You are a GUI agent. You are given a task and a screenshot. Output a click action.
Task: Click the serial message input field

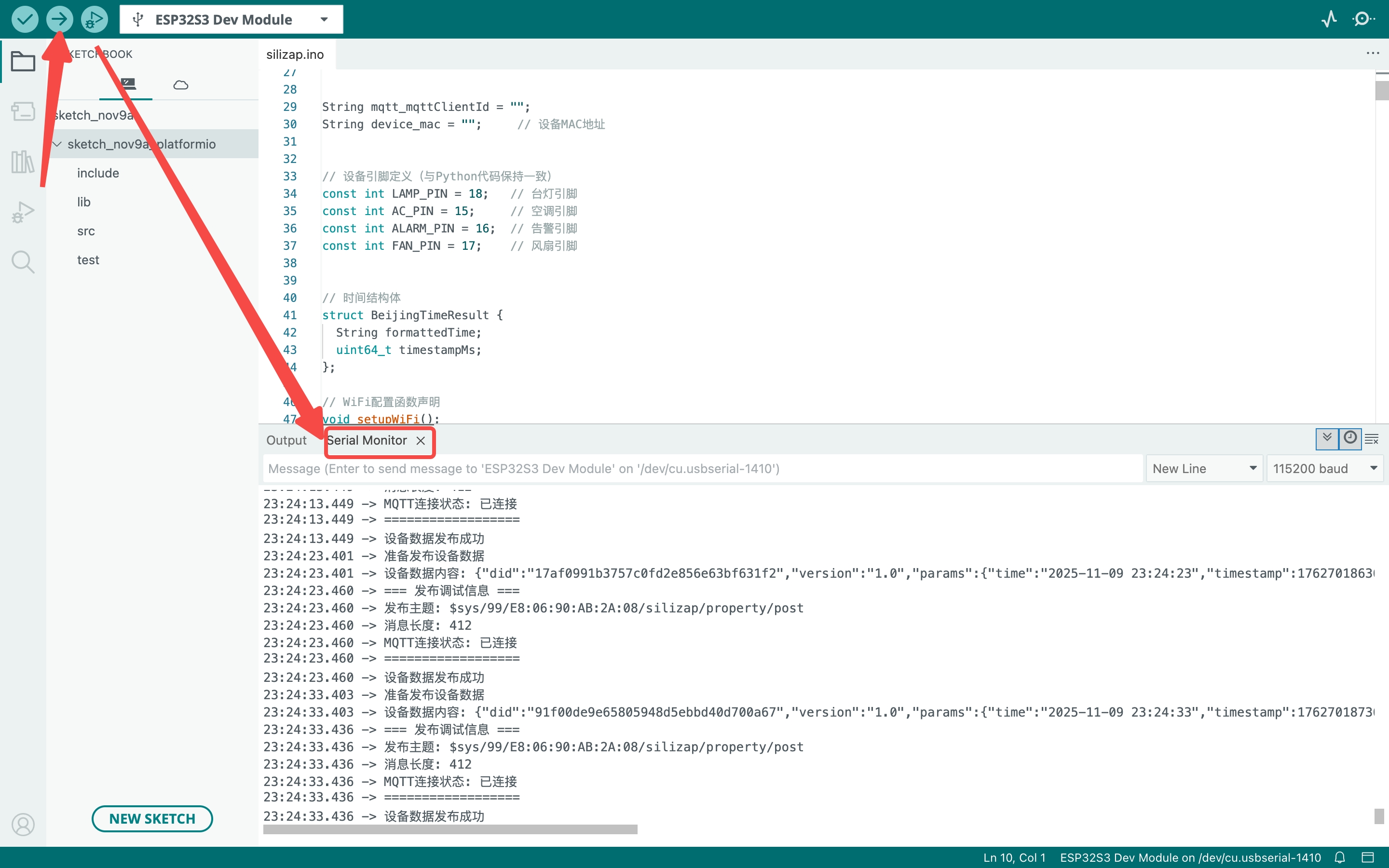[689, 468]
